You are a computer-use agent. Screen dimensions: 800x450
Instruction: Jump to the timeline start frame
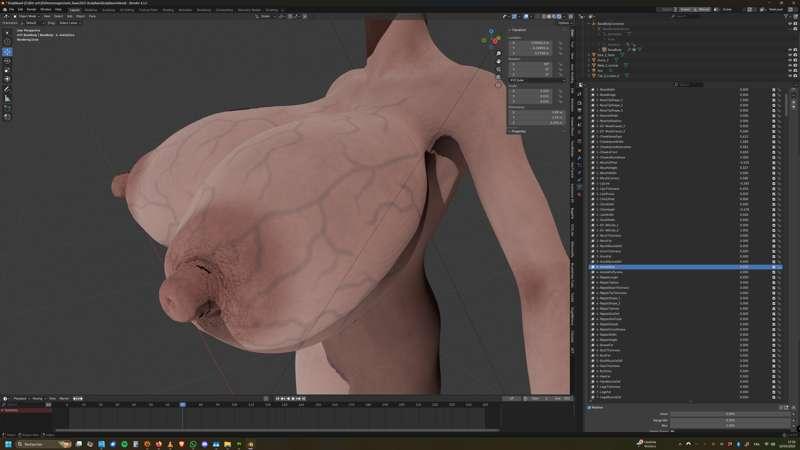click(x=278, y=398)
